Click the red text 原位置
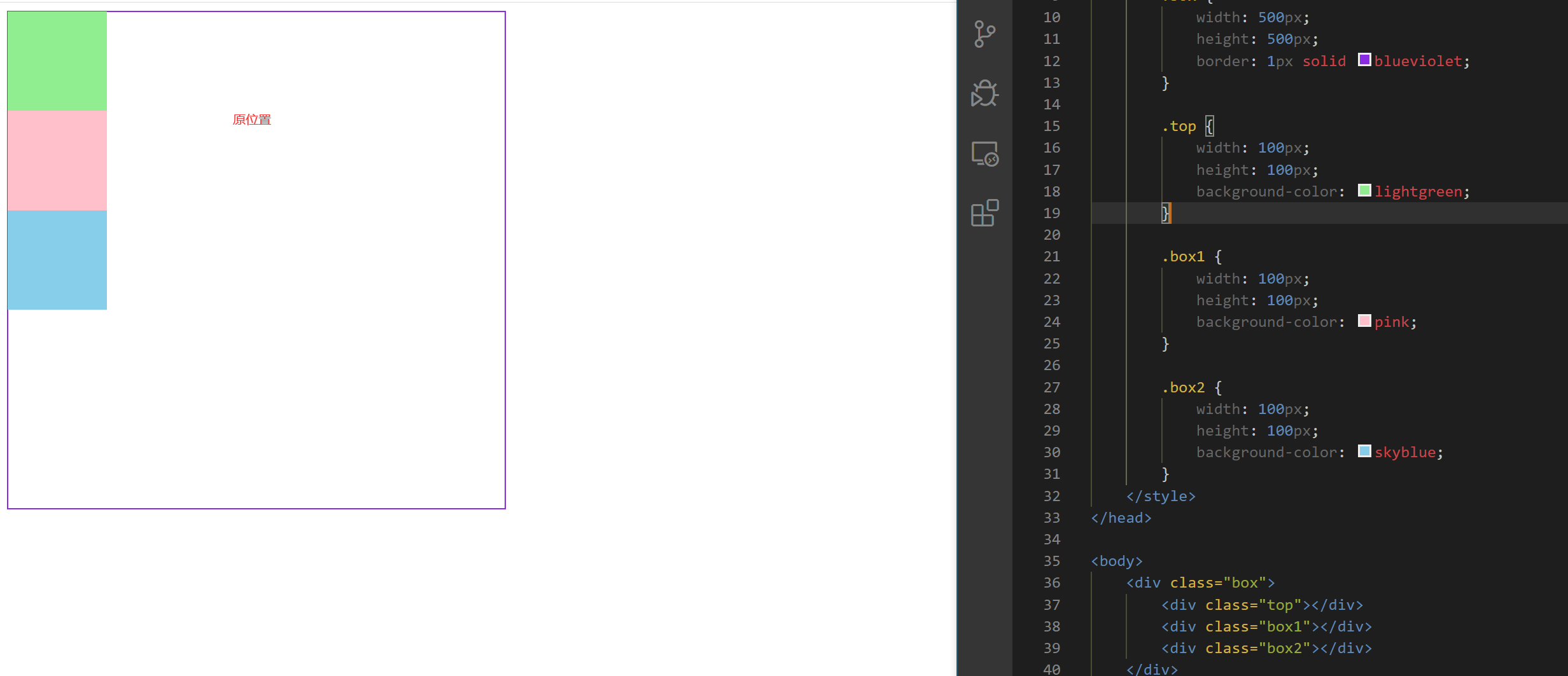The width and height of the screenshot is (1568, 676). [x=252, y=120]
